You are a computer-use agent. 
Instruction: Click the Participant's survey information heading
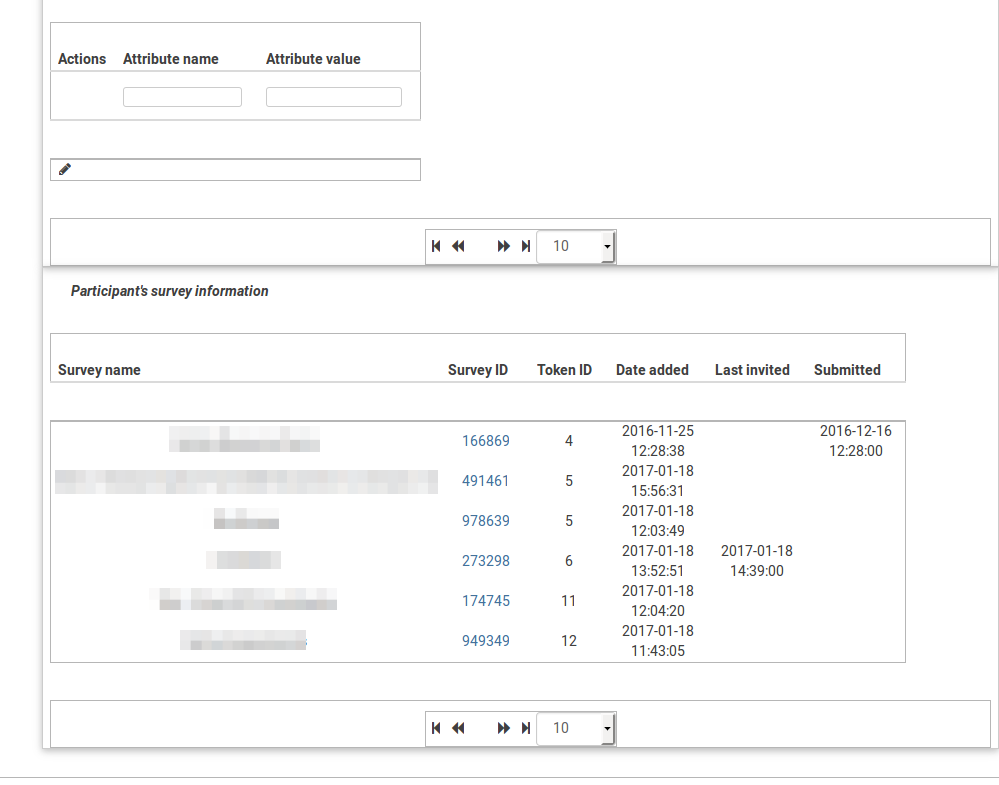[169, 291]
